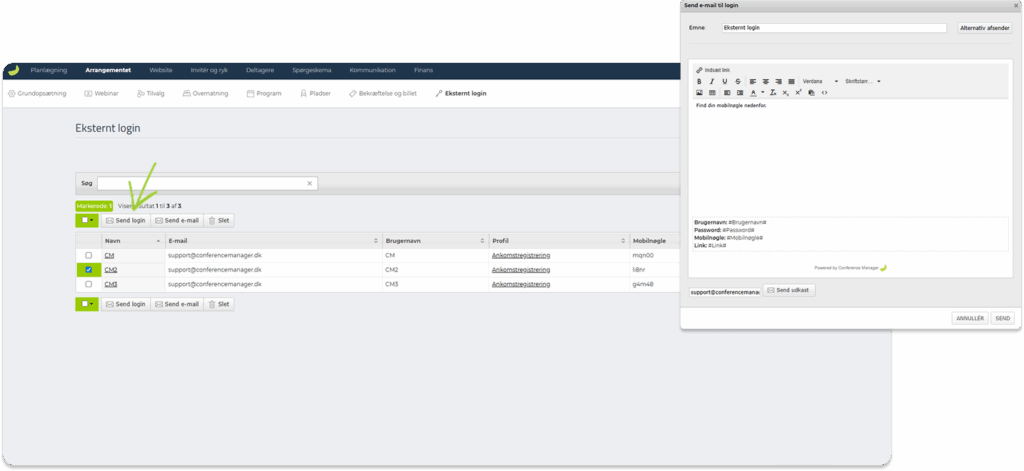Viewport: 1024px width, 471px height.
Task: Open the Verdana font family dropdown
Action: [x=820, y=81]
